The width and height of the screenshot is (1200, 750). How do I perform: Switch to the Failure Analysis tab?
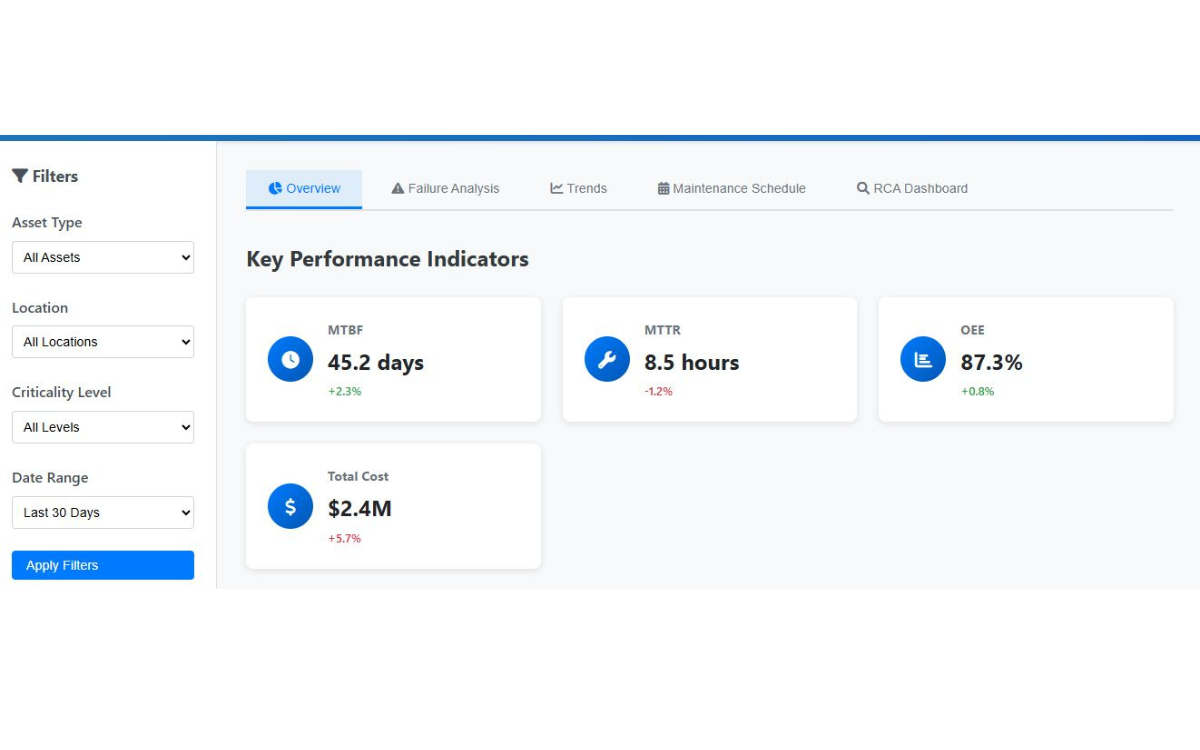(x=444, y=188)
